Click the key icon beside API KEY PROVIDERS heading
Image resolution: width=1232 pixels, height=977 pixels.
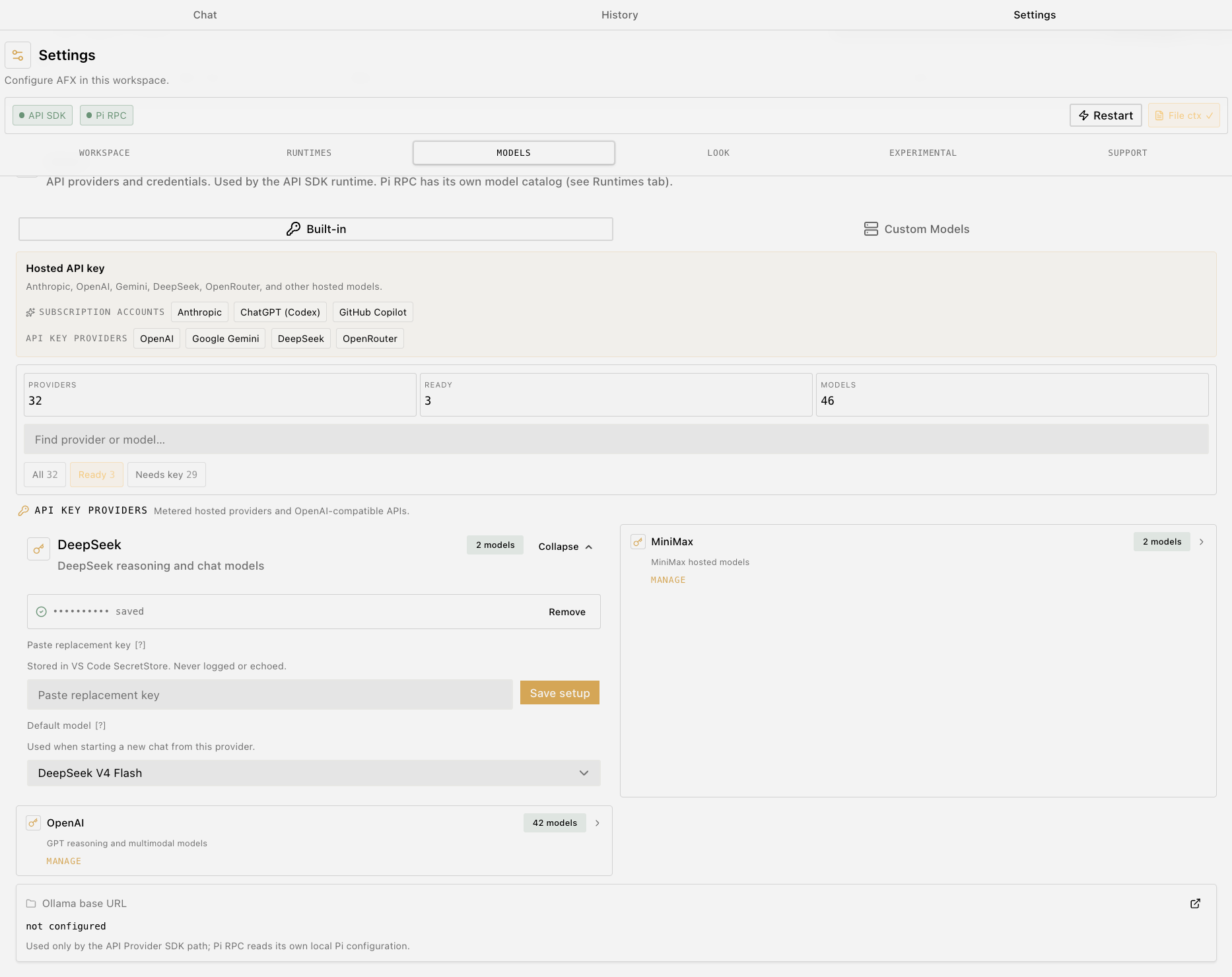pyautogui.click(x=24, y=510)
